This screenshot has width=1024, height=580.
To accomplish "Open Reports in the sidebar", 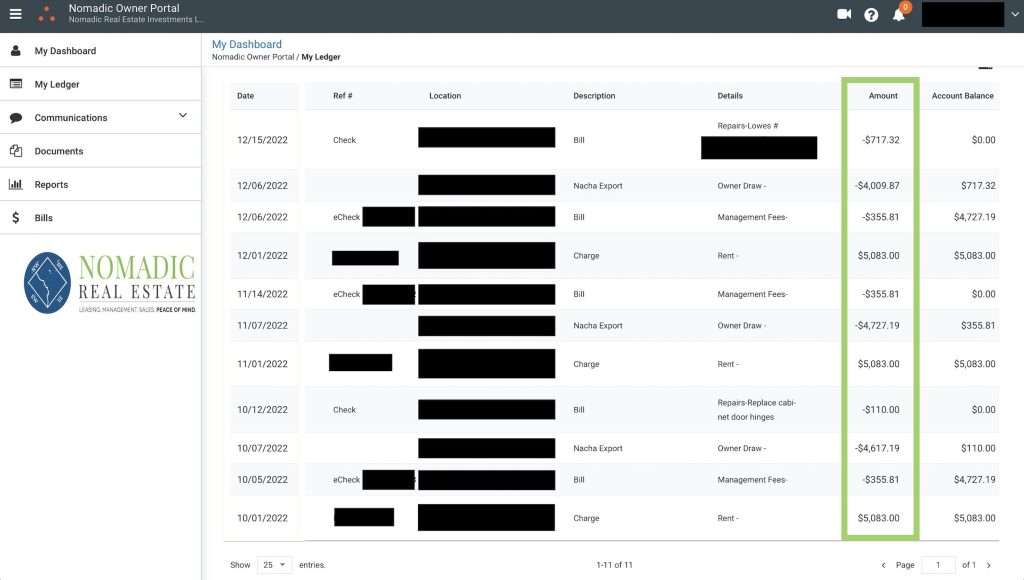I will (51, 184).
